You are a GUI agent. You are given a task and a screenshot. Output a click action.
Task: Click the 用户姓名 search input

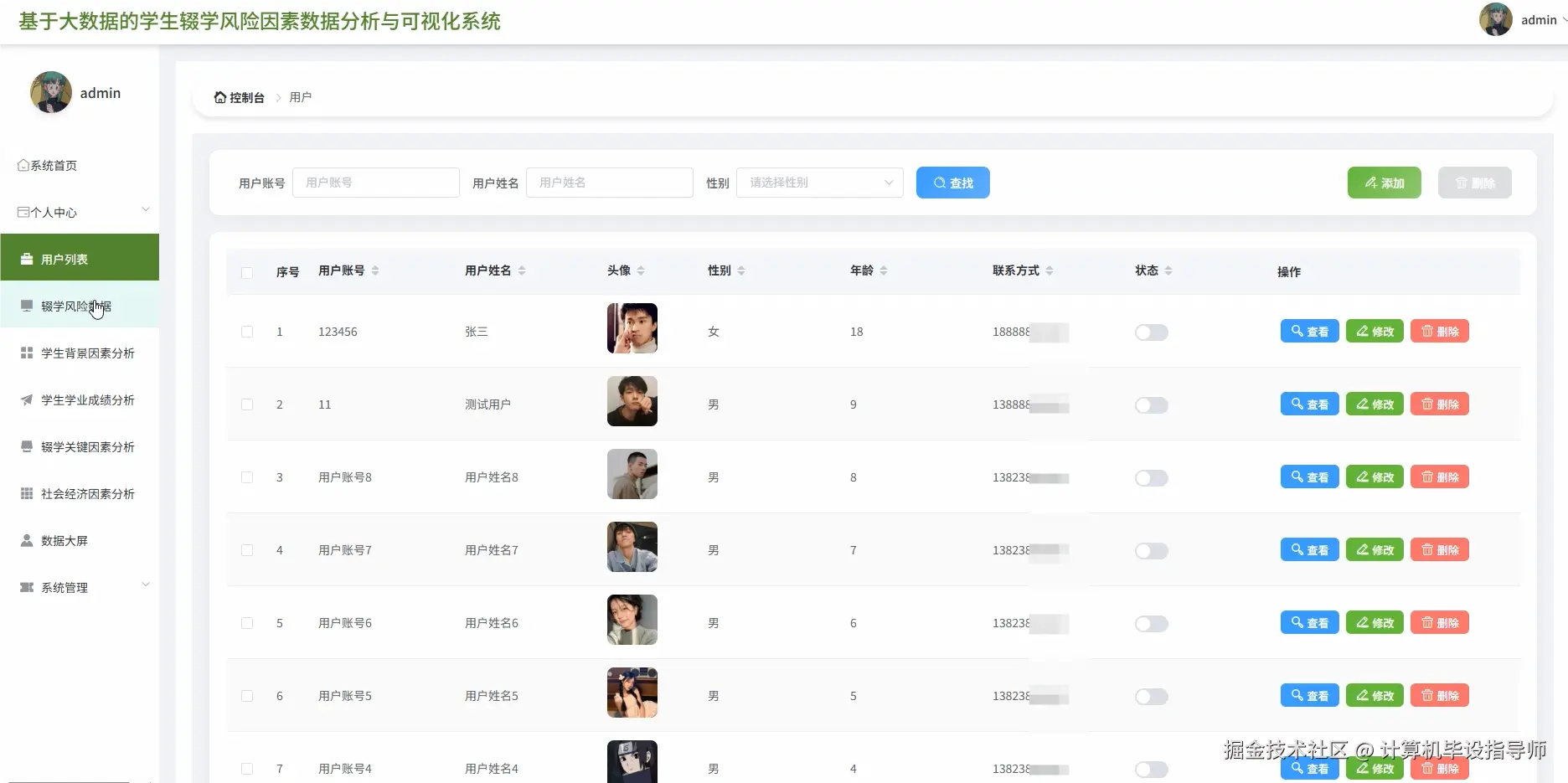coord(610,183)
